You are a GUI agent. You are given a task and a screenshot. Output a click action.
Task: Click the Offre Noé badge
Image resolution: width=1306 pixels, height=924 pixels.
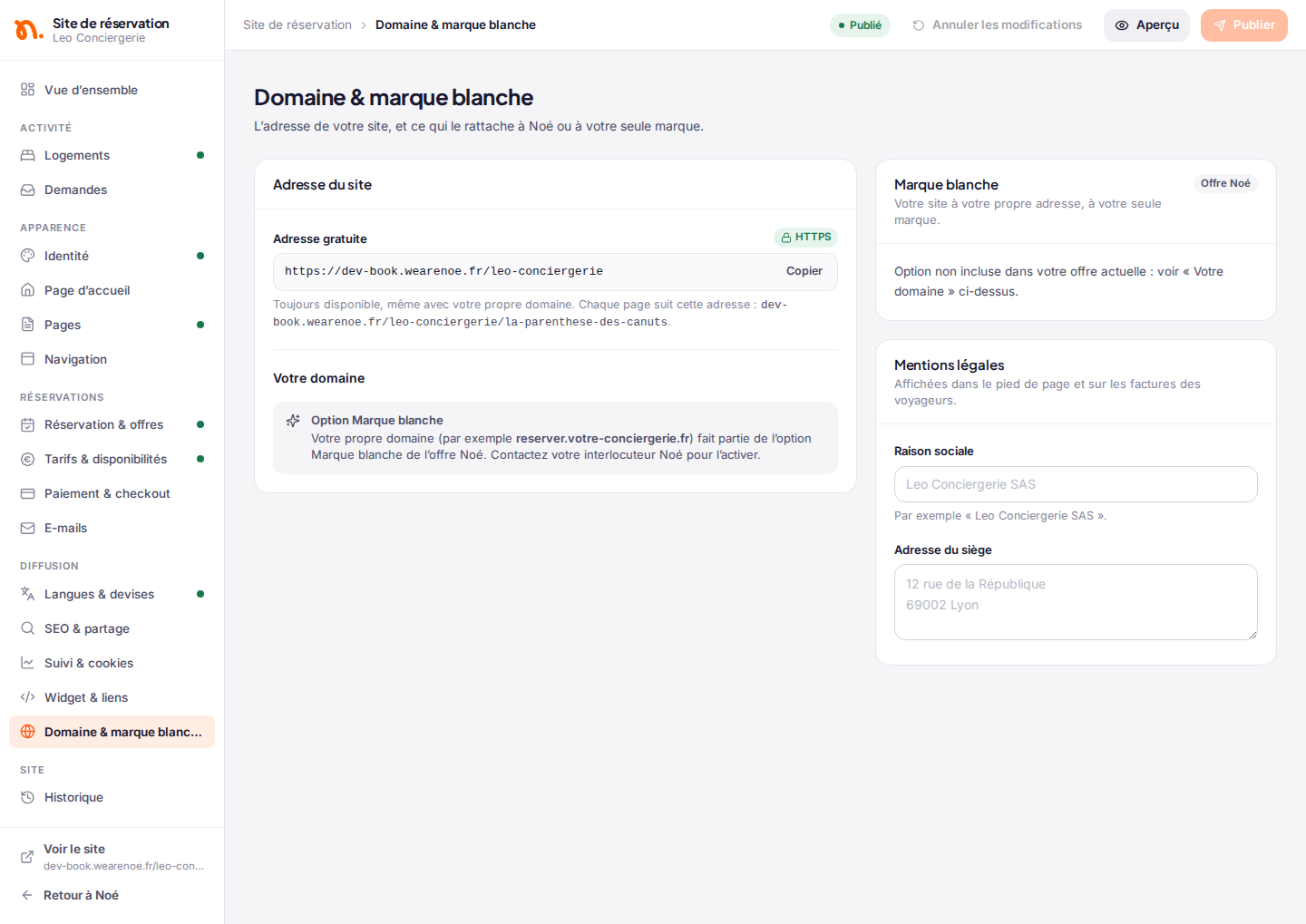click(x=1225, y=183)
